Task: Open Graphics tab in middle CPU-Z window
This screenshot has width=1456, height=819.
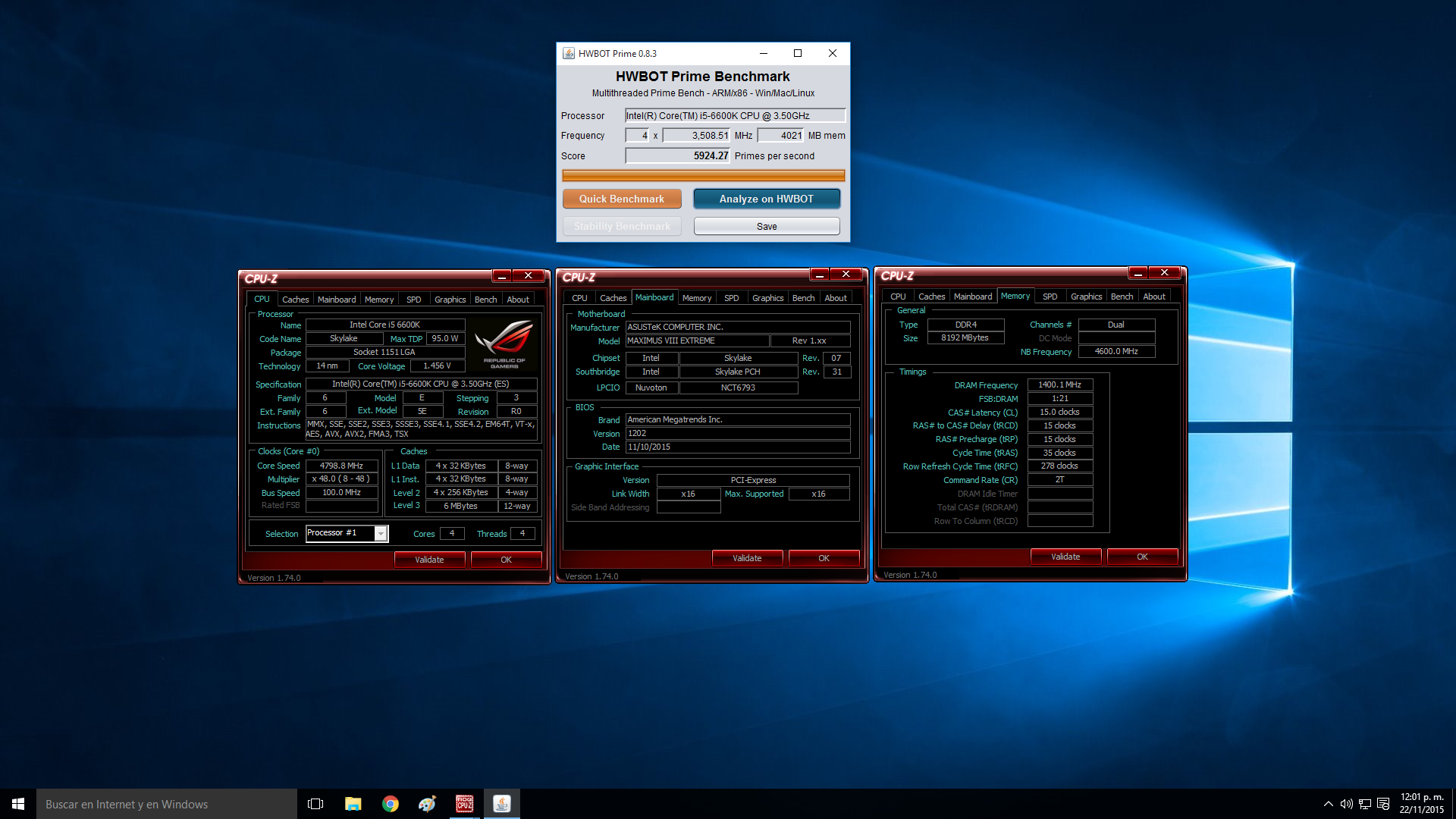Action: pyautogui.click(x=768, y=298)
